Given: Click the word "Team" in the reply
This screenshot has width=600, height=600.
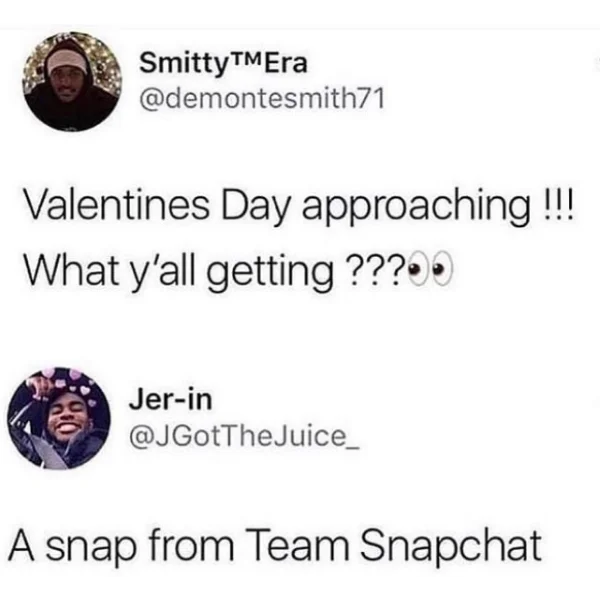Looking at the screenshot, I should (297, 545).
